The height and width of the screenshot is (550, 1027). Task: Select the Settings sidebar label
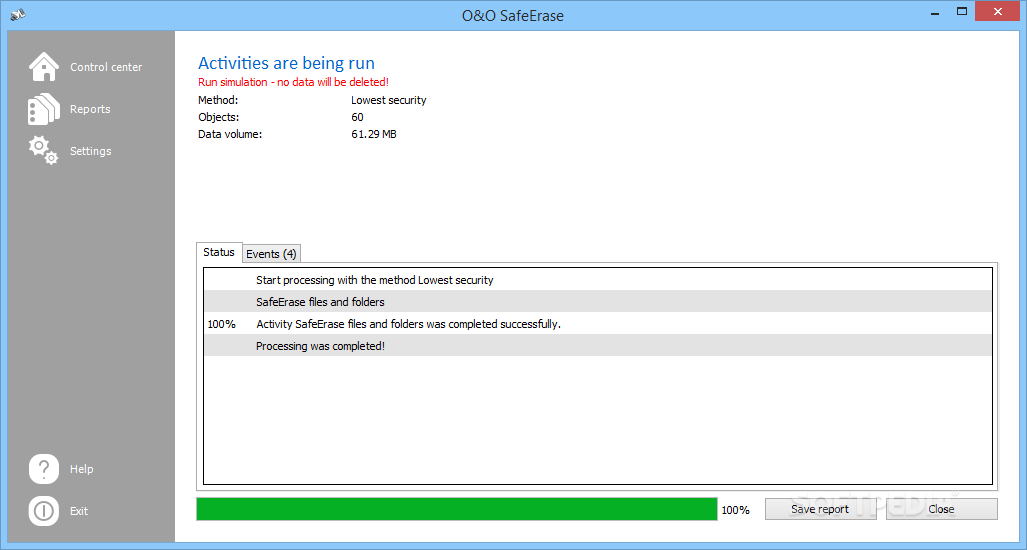[90, 151]
